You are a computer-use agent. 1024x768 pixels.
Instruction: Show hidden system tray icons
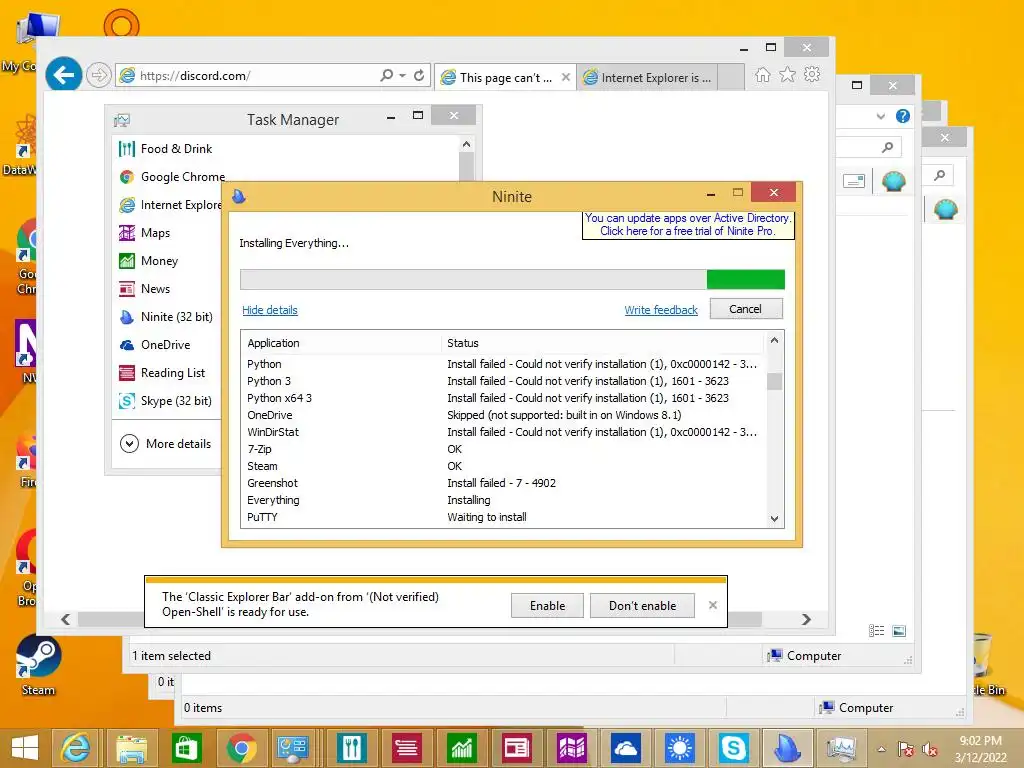pyautogui.click(x=882, y=749)
